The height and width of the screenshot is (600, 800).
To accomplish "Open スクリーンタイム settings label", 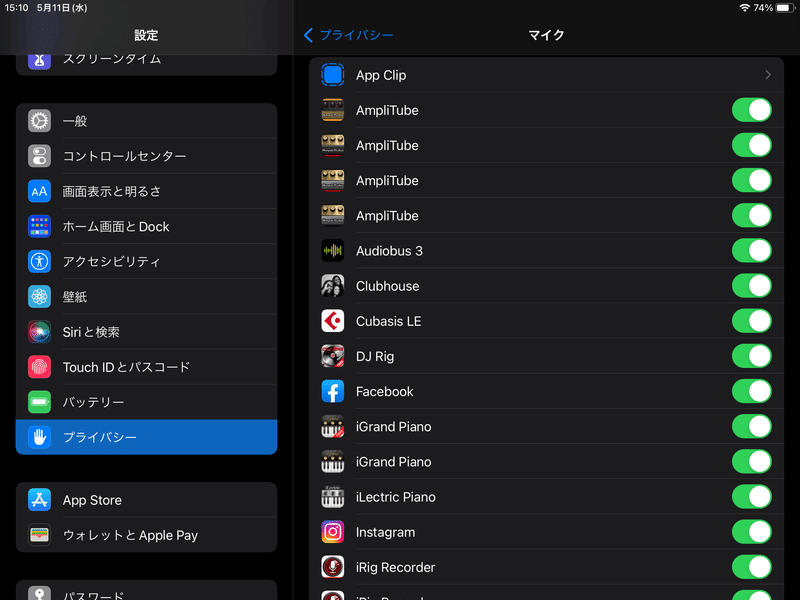I will click(x=112, y=59).
